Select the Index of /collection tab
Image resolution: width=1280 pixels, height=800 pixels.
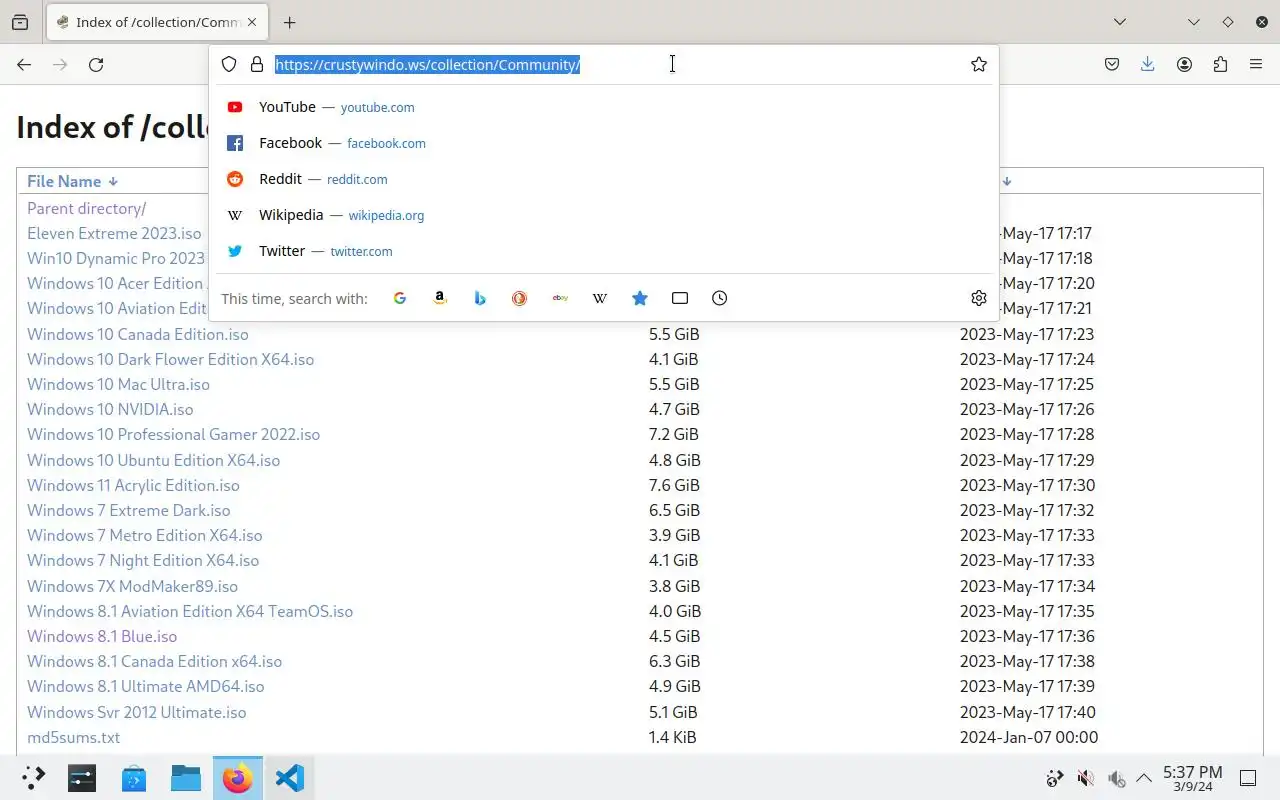(x=157, y=22)
